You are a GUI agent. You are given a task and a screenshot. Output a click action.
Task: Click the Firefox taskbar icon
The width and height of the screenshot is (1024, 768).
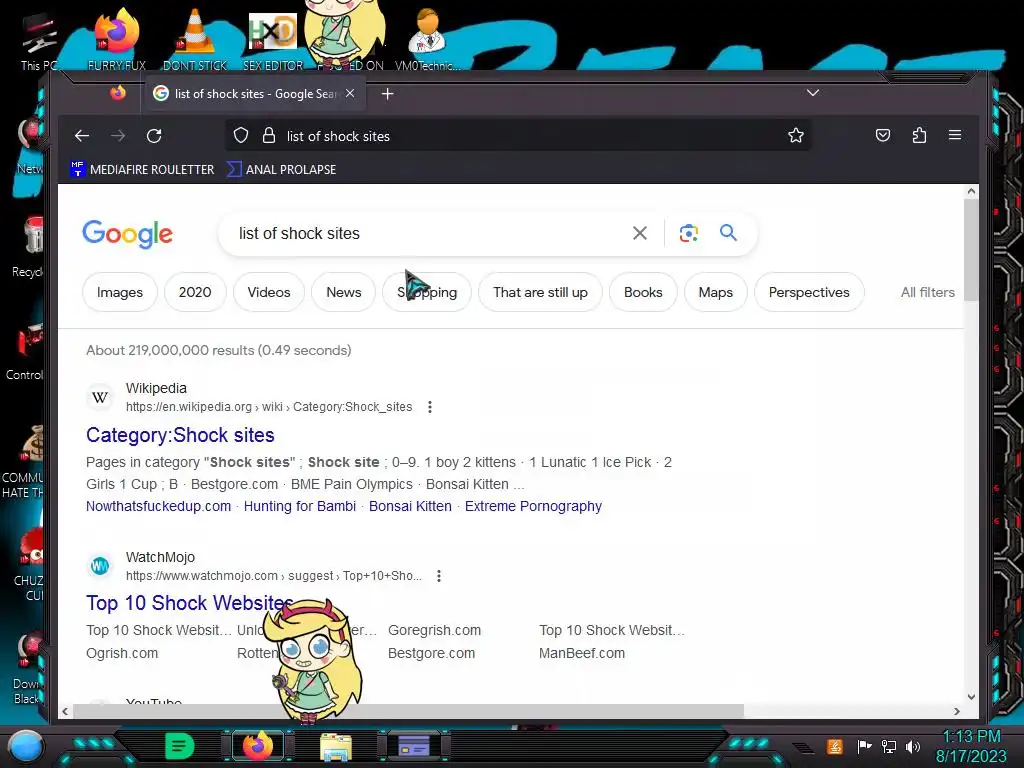tap(258, 746)
